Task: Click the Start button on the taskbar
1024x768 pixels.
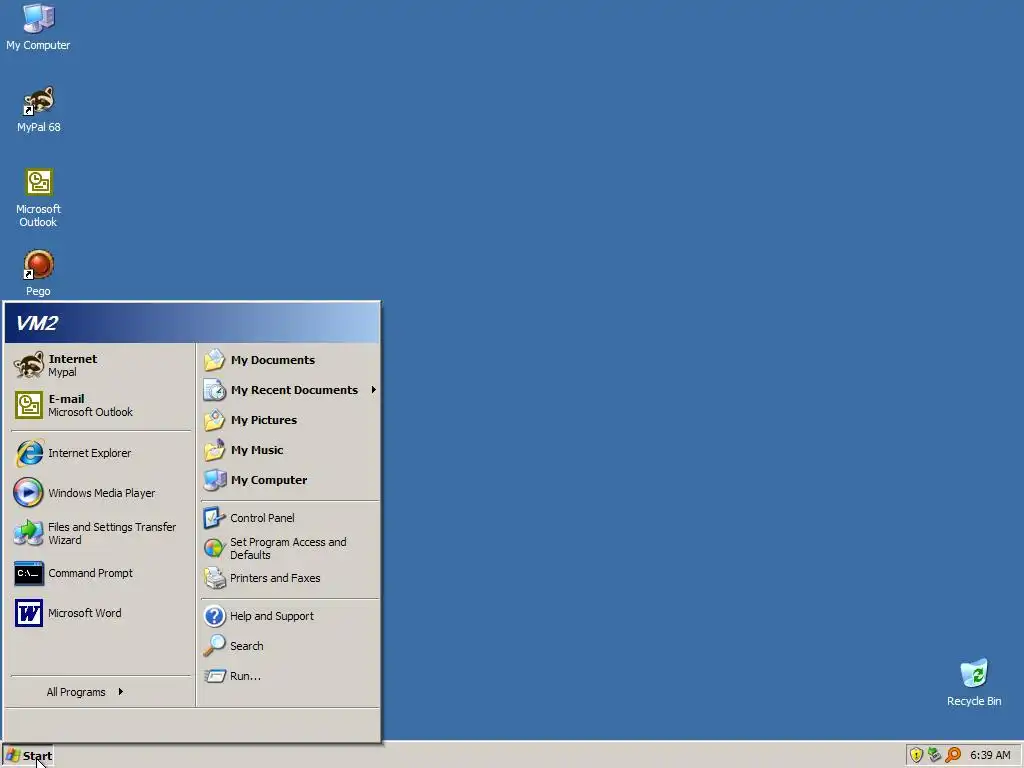Action: pos(28,756)
